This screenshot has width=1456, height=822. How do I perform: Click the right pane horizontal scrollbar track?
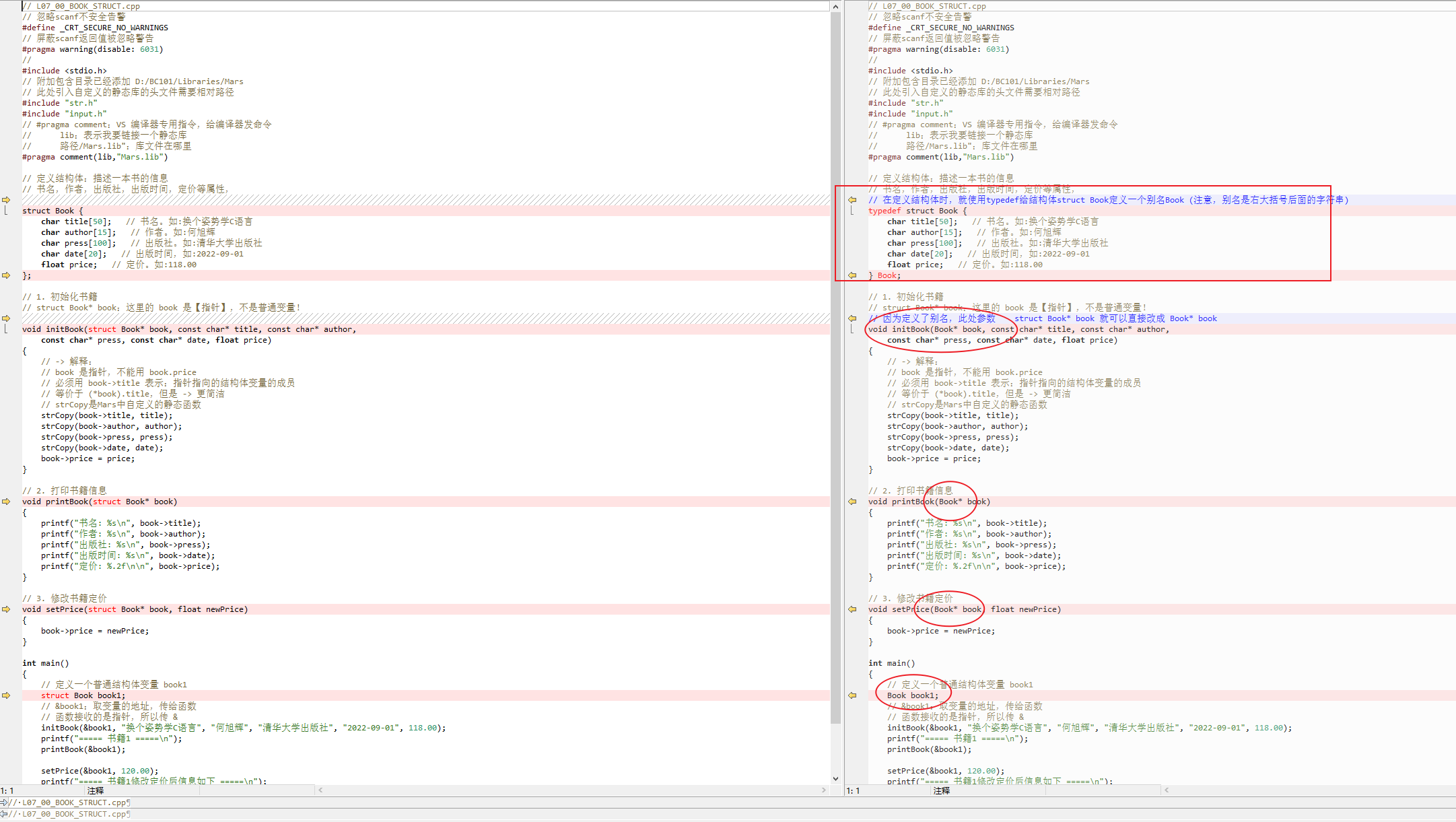(1313, 790)
